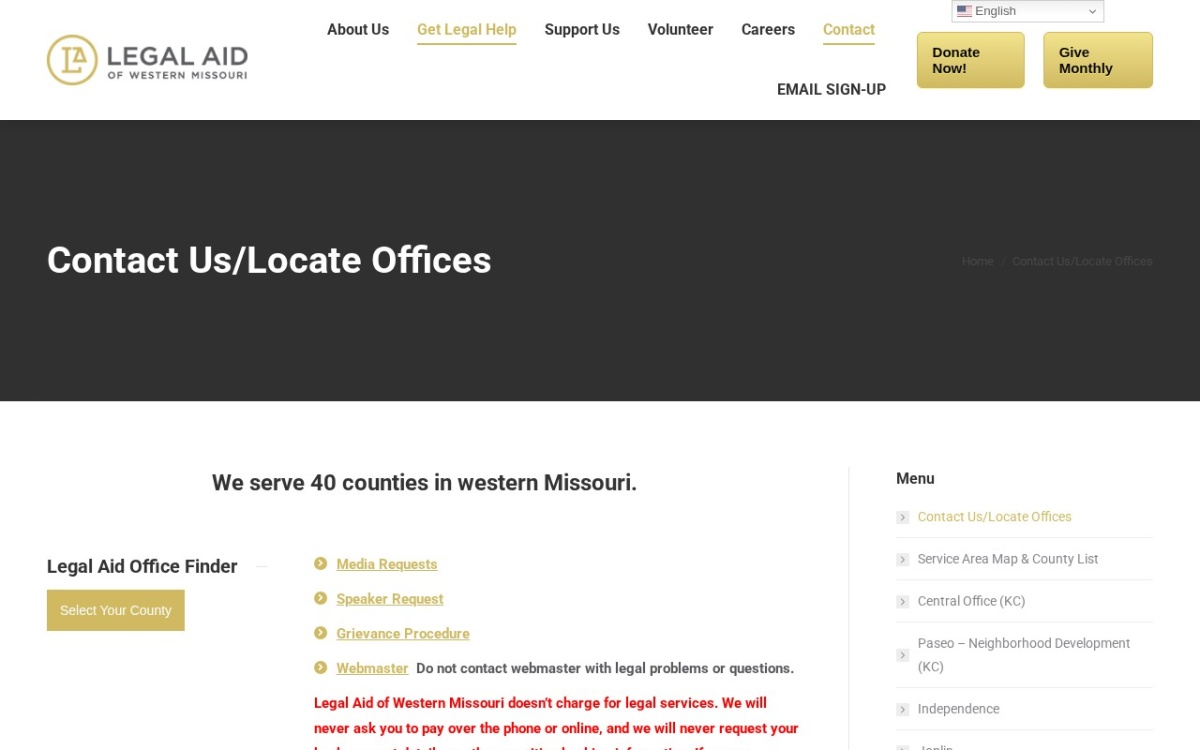The width and height of the screenshot is (1200, 750).
Task: Open Paseo – Neighborhood Development (KC) link
Action: tap(1024, 655)
